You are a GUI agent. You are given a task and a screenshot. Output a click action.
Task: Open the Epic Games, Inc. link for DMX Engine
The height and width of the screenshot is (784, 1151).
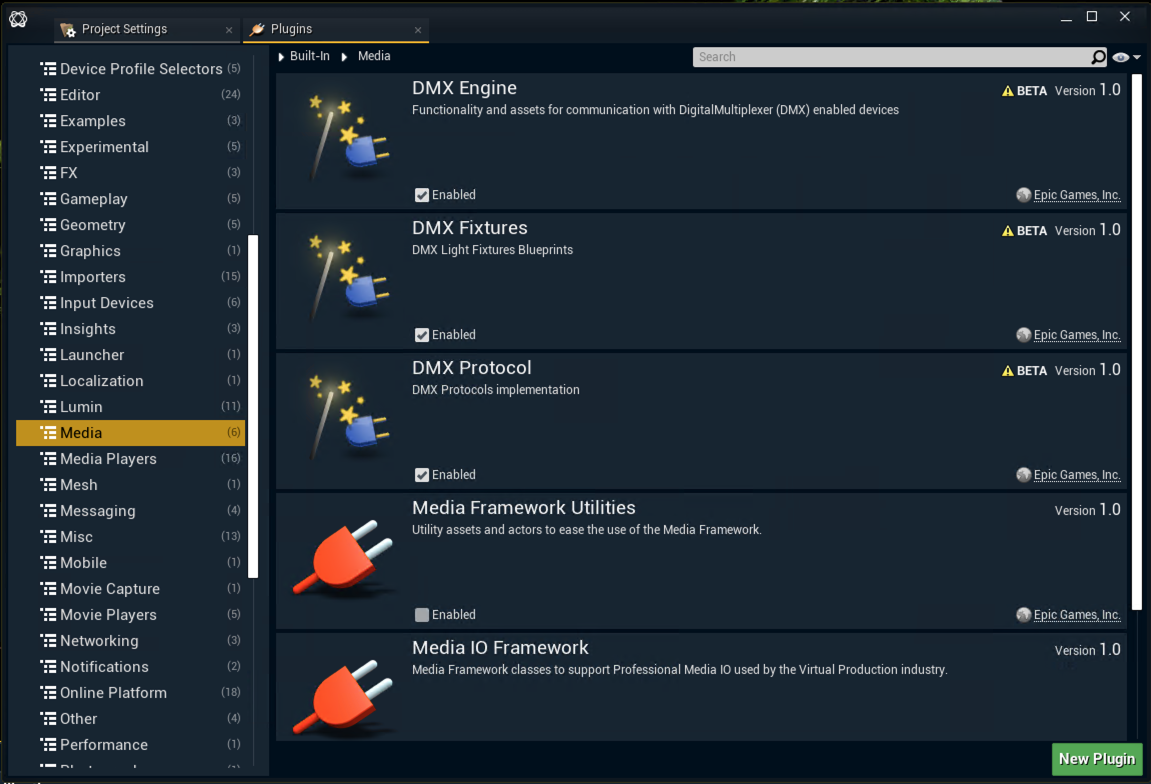tap(1075, 194)
